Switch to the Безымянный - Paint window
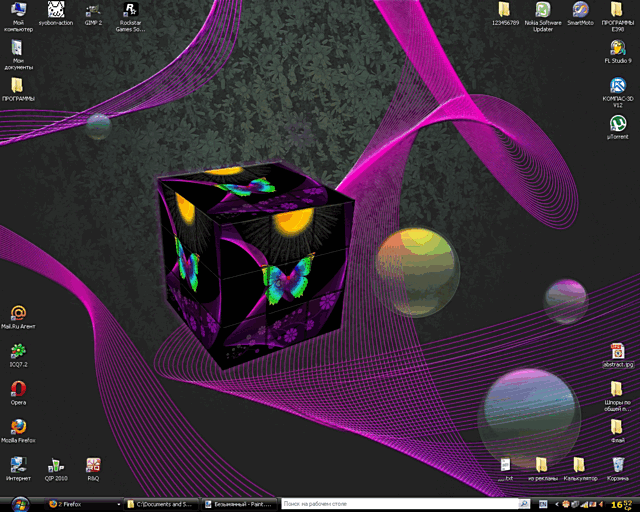Image resolution: width=640 pixels, height=512 pixels. tap(239, 504)
